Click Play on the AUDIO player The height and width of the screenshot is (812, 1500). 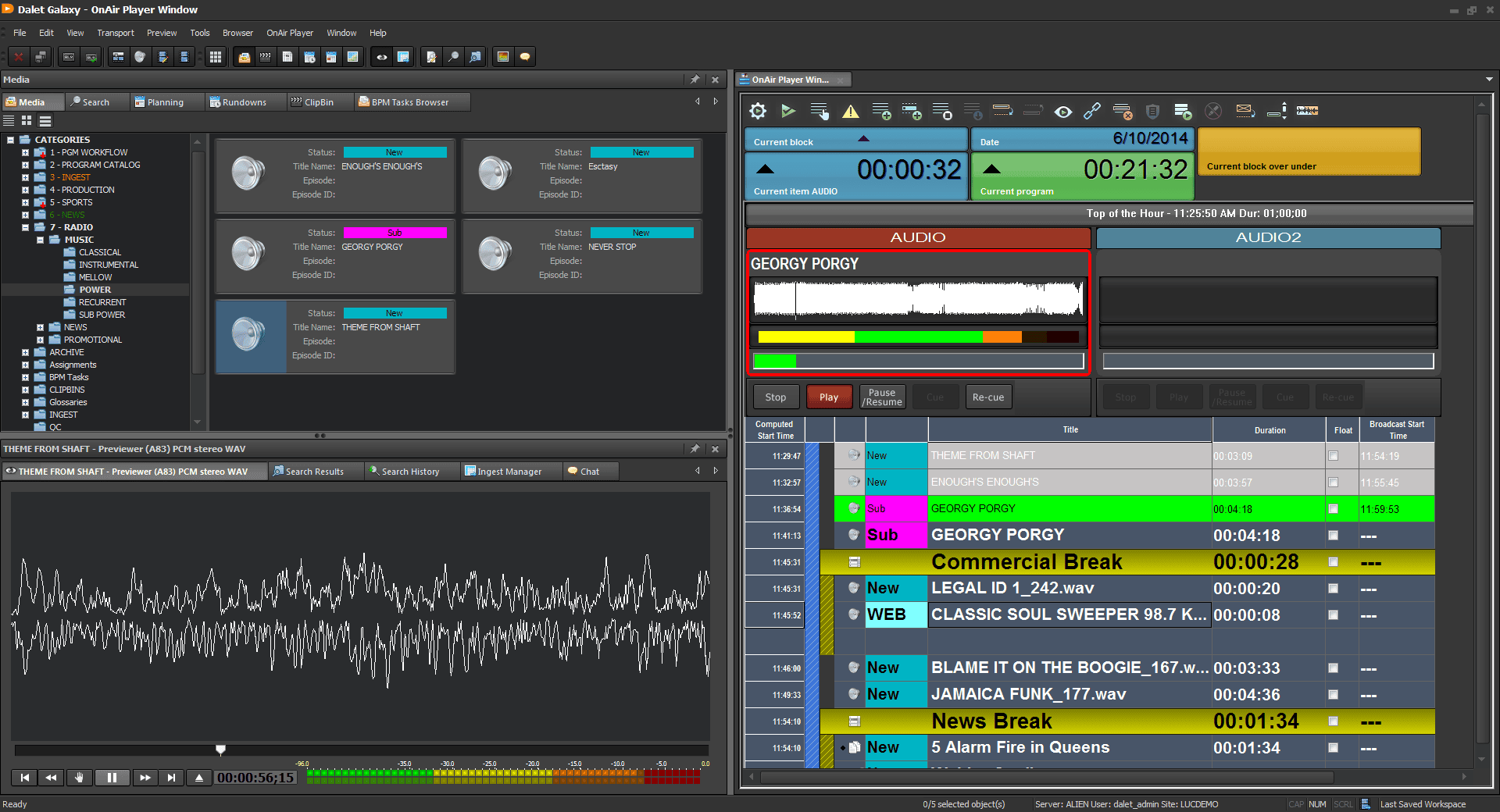pyautogui.click(x=829, y=397)
